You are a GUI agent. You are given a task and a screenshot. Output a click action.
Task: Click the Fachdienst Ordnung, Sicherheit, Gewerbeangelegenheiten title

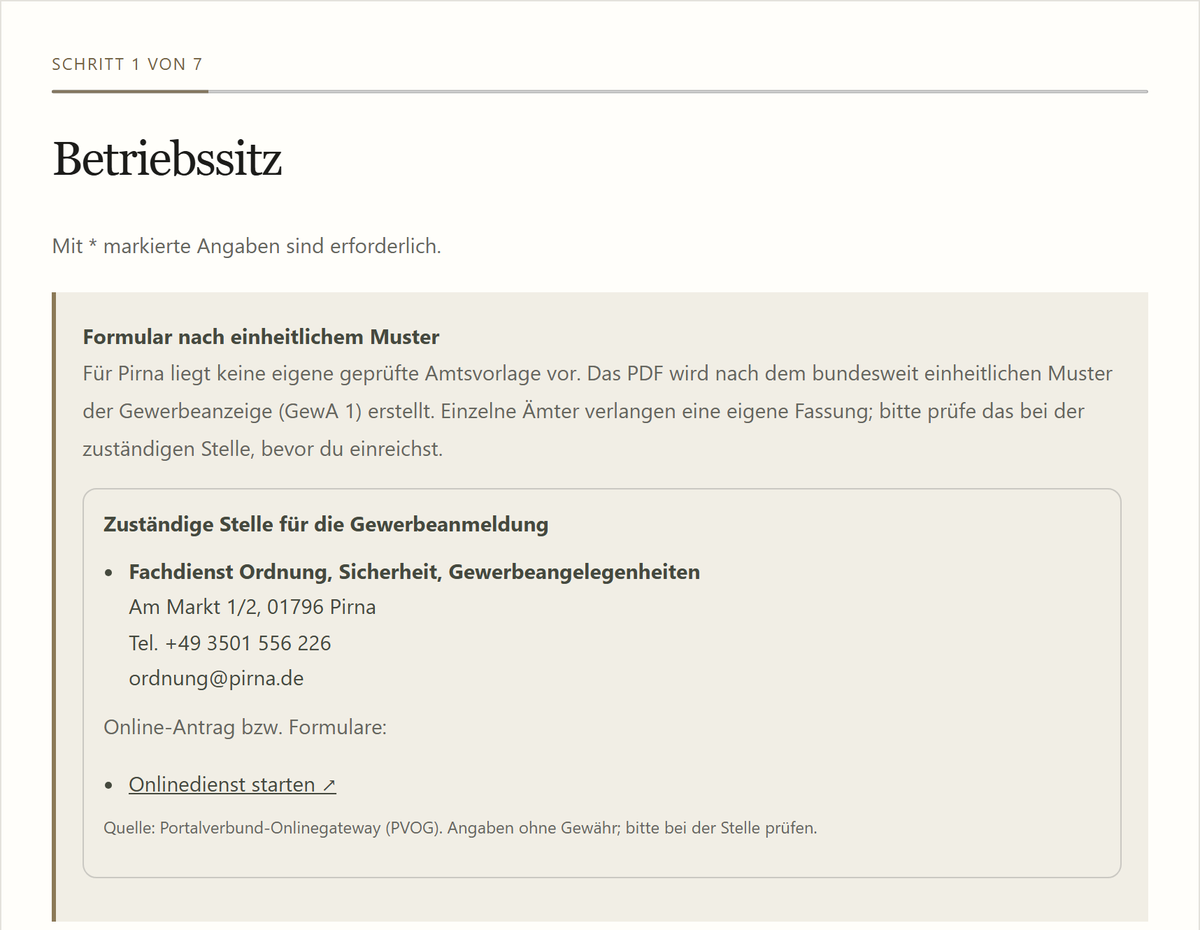coord(414,572)
